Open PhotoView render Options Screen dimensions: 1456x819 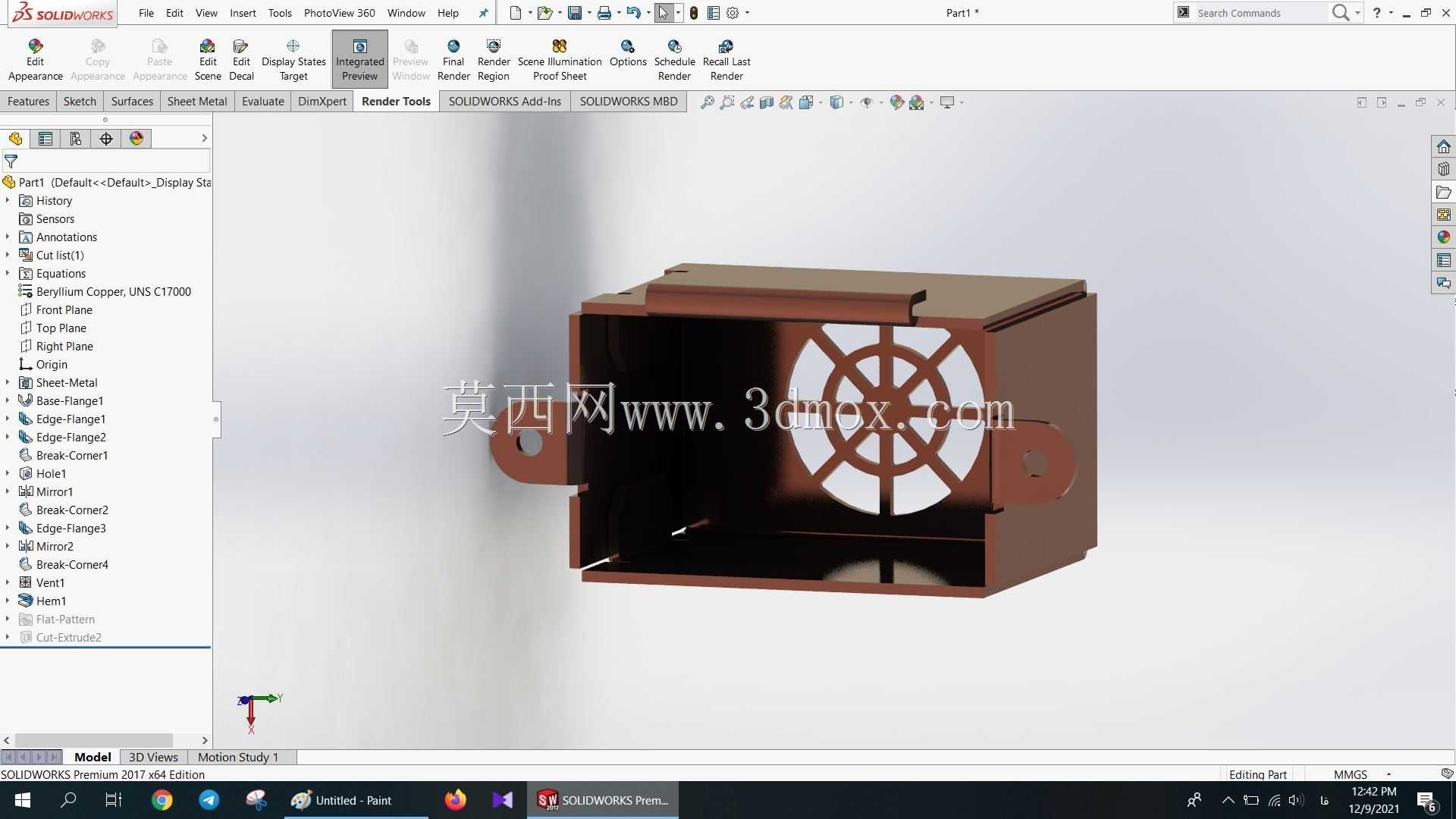click(628, 53)
